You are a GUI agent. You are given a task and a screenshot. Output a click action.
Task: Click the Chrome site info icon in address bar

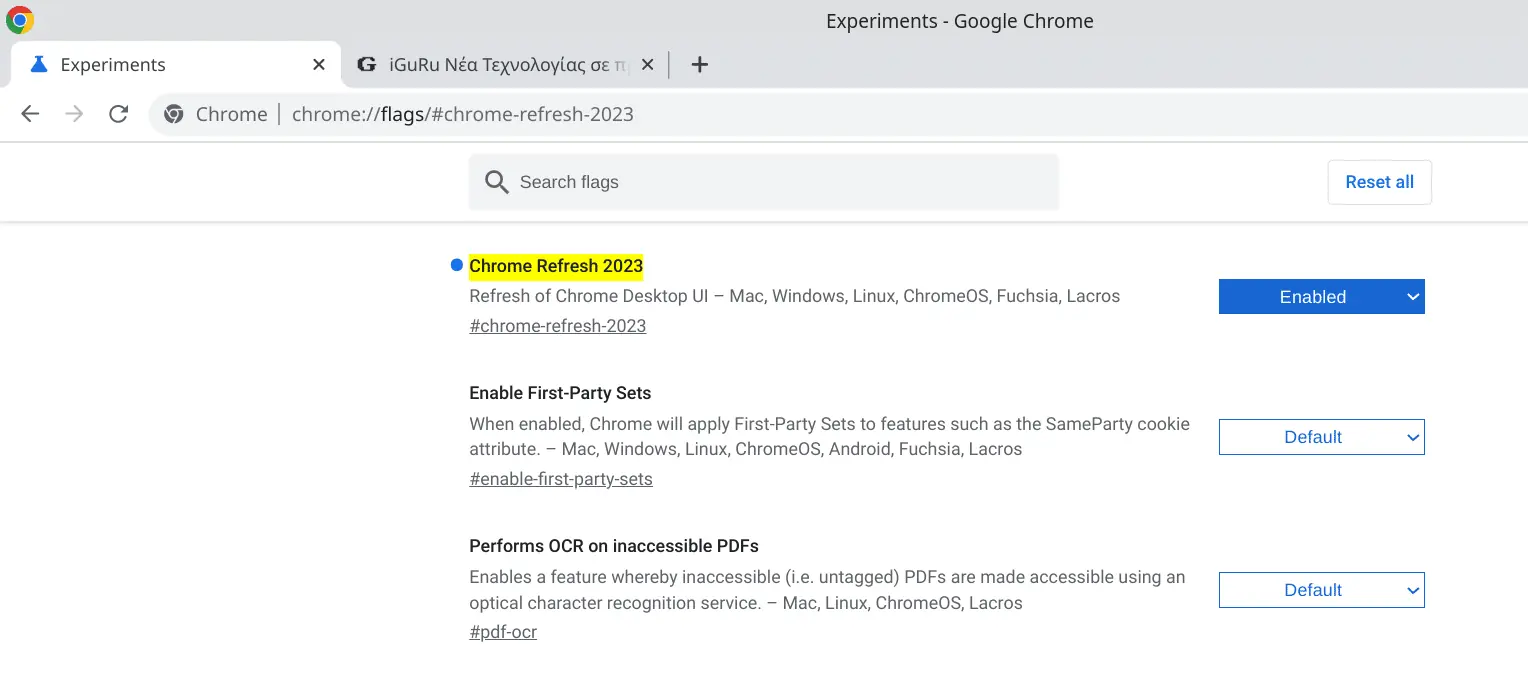174,114
